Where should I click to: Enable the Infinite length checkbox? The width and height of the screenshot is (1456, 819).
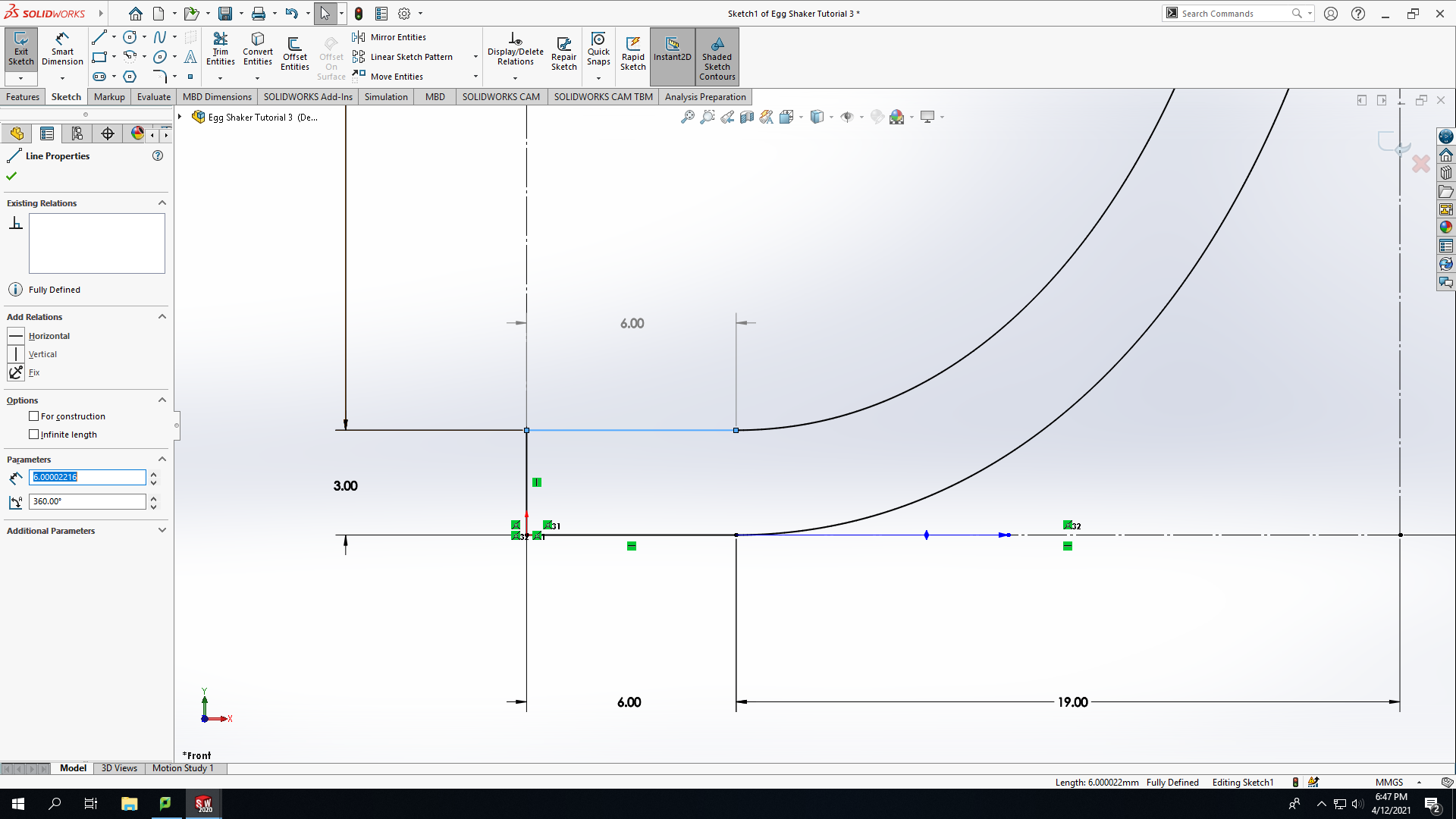[x=33, y=435]
